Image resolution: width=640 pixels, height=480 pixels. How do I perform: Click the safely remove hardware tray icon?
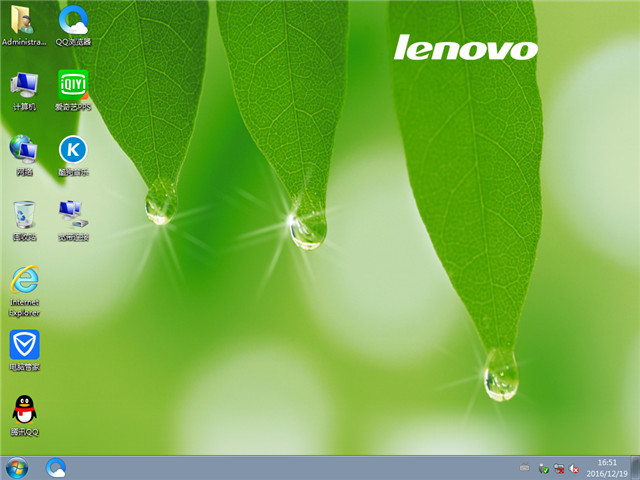point(543,468)
